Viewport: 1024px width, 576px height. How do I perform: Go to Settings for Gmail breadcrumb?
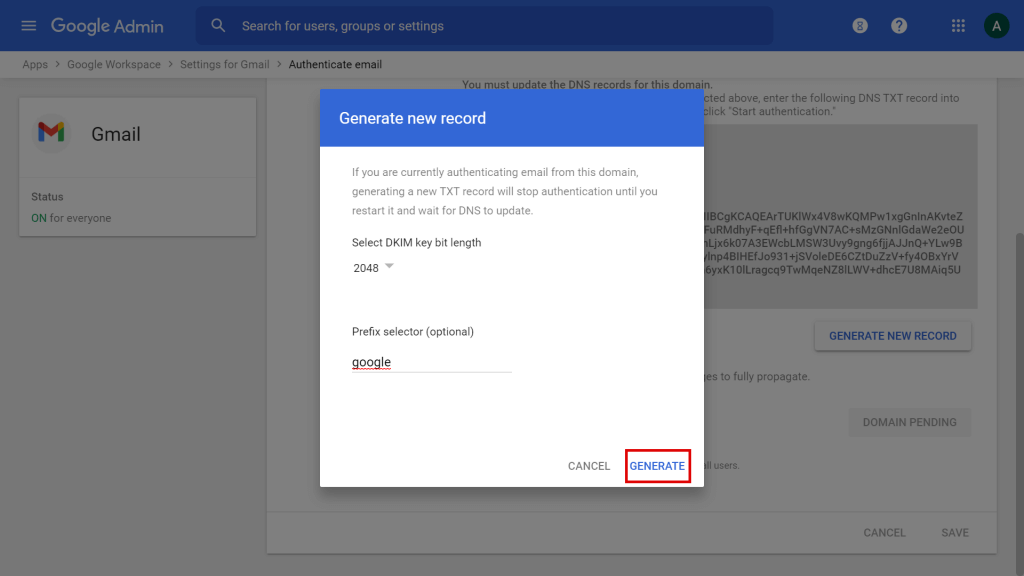tap(225, 65)
